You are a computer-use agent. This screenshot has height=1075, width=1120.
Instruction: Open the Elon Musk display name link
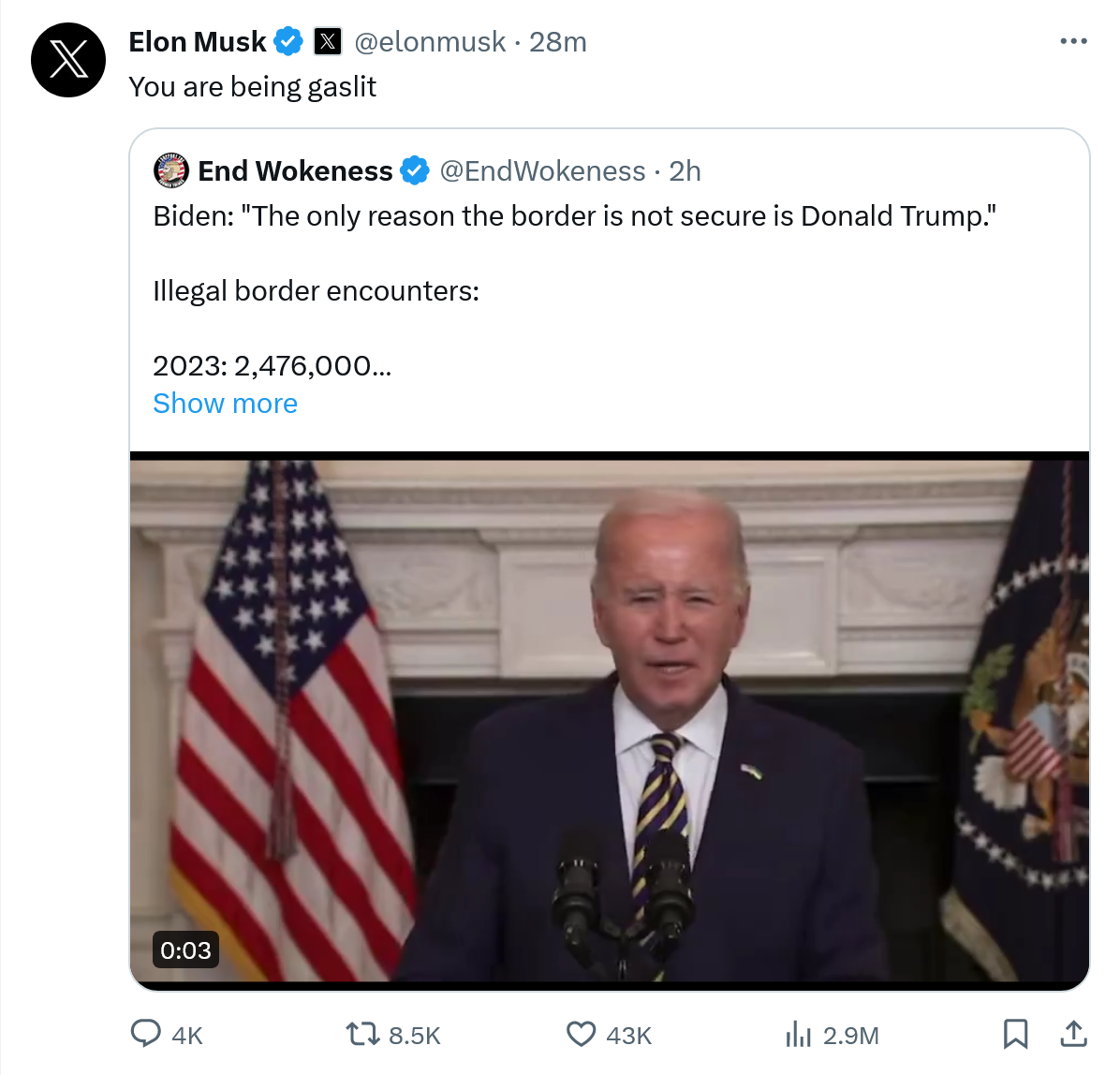[x=198, y=42]
